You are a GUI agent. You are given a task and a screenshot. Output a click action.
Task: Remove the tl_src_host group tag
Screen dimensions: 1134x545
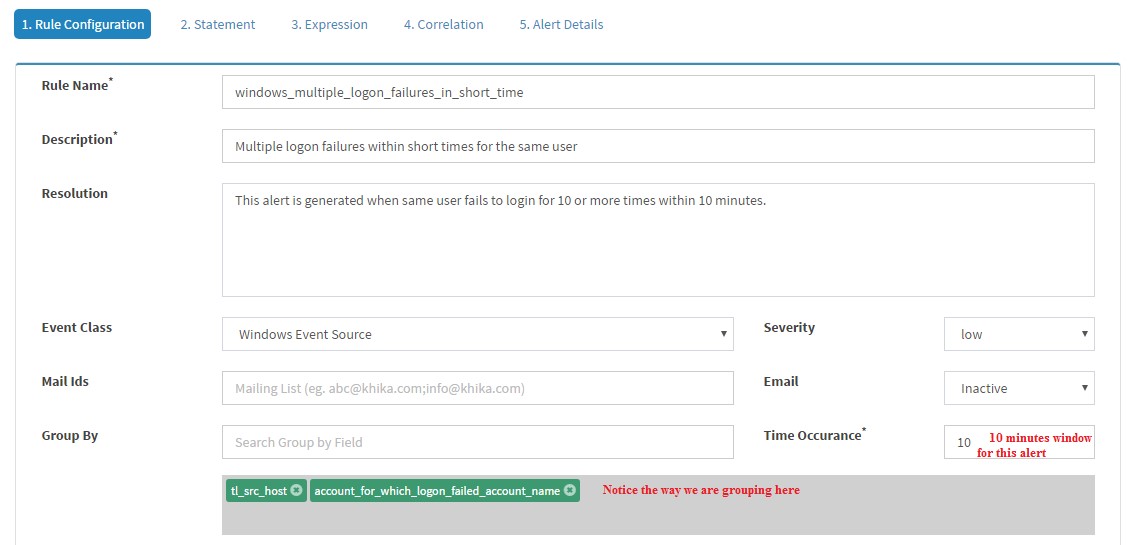tap(297, 490)
